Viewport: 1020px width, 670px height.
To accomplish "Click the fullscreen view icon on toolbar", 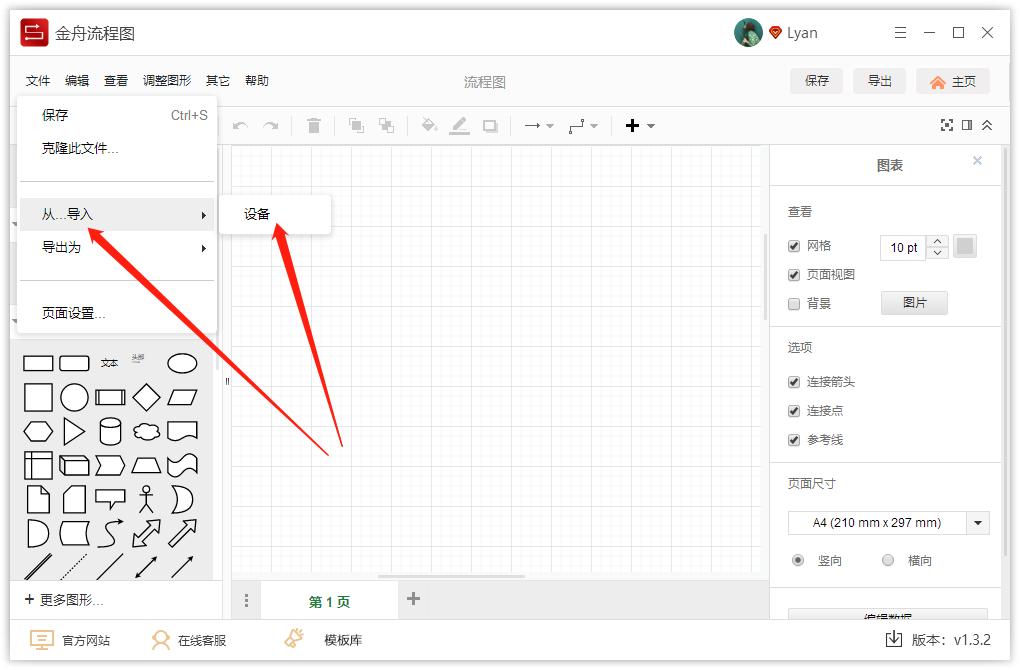I will [x=947, y=125].
